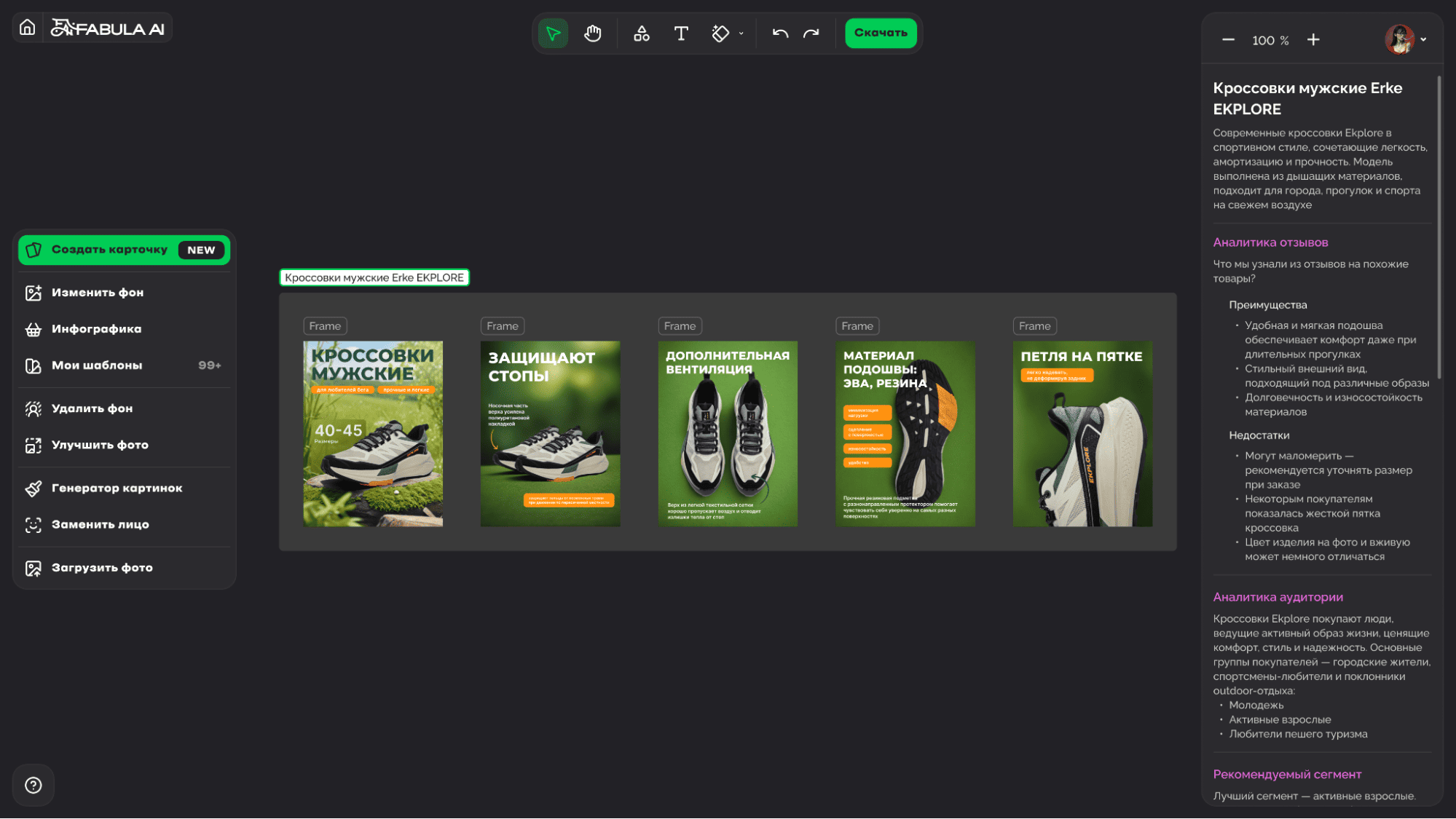The height and width of the screenshot is (819, 1456).
Task: Zoom in with plus button
Action: [x=1313, y=40]
